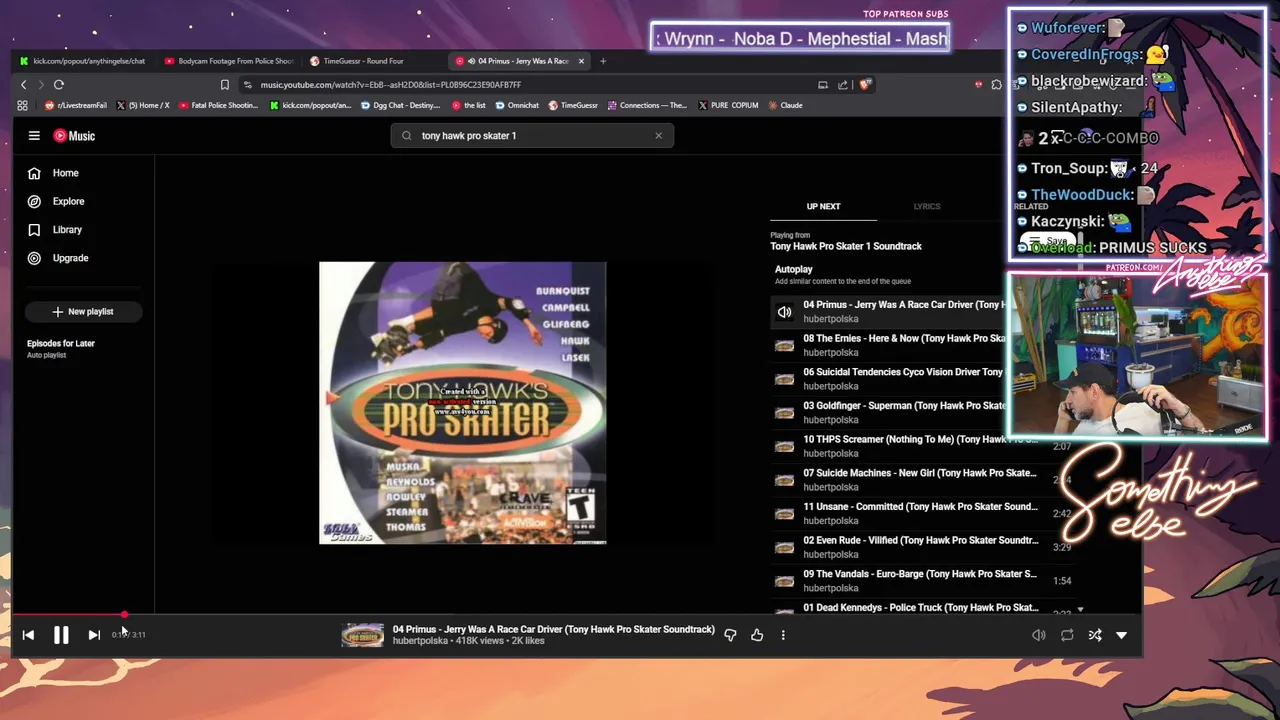Toggle repeat mode in player bar
The image size is (1280, 720).
(1067, 635)
